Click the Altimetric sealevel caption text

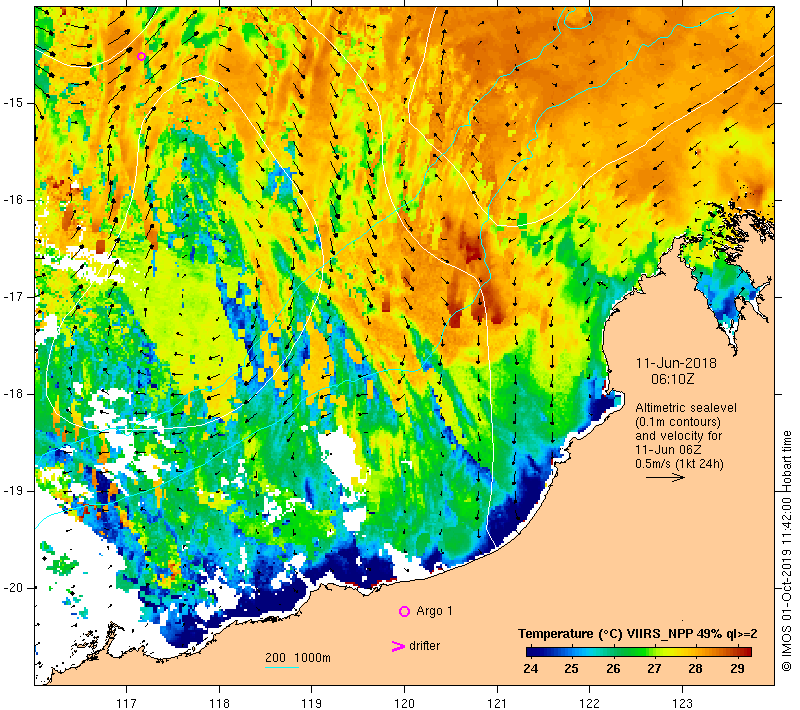click(686, 408)
